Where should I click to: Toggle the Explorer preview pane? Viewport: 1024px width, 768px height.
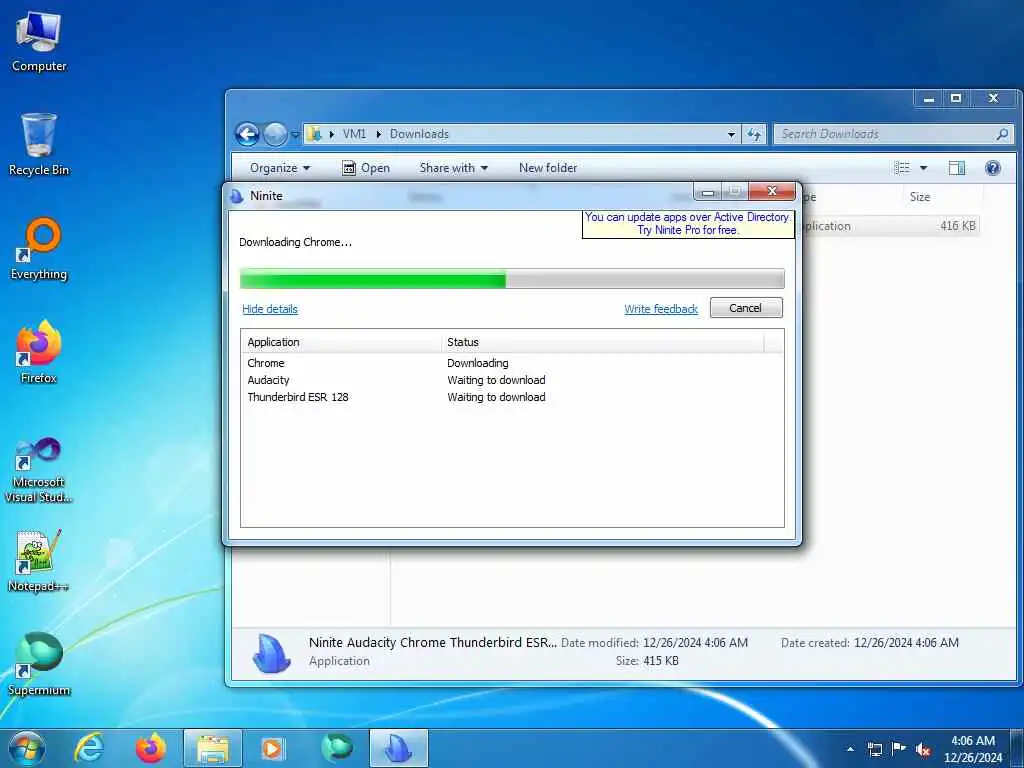tap(957, 168)
